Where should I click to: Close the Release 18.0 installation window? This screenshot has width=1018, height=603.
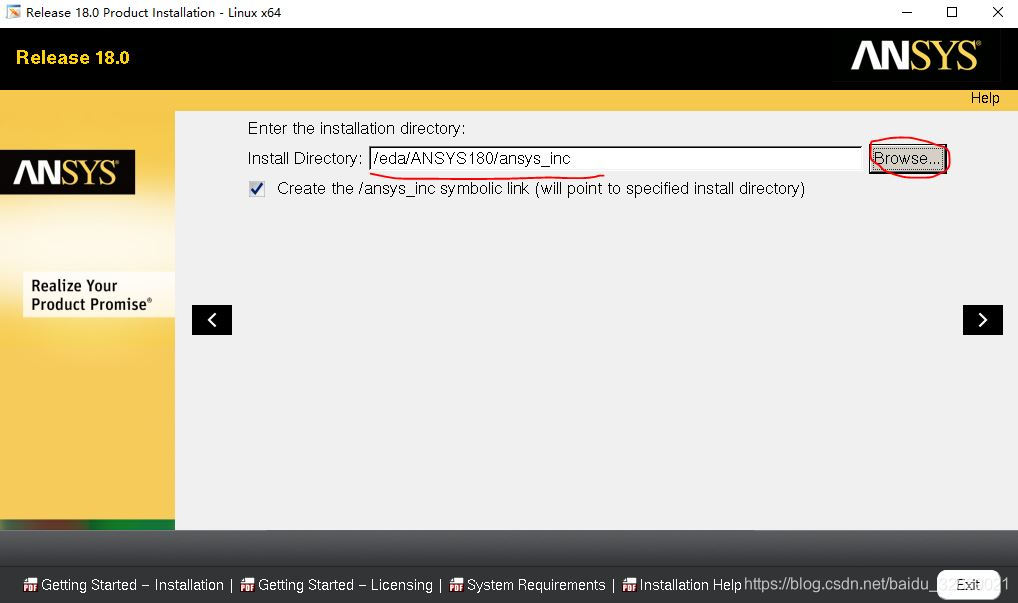[998, 12]
